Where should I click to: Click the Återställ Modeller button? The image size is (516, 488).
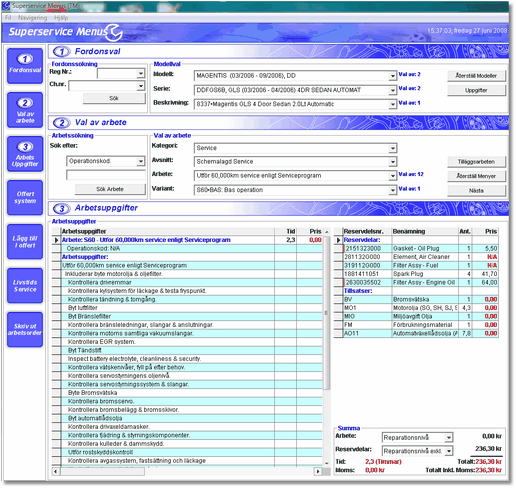click(476, 76)
